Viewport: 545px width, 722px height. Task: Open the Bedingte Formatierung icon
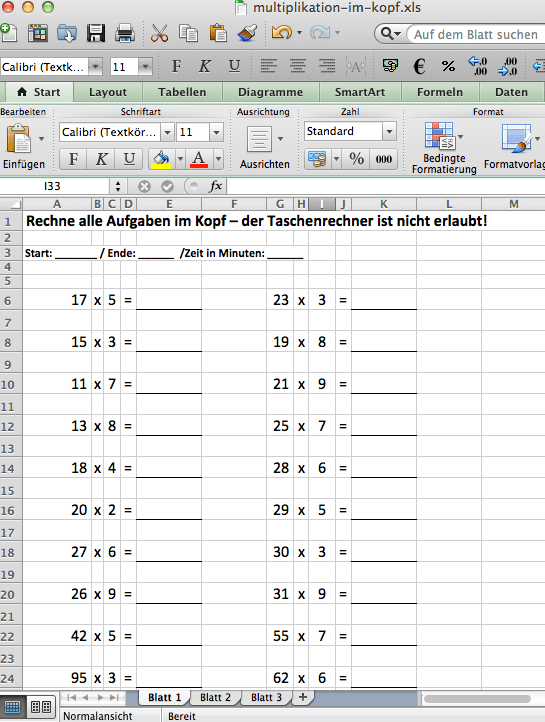click(x=440, y=136)
